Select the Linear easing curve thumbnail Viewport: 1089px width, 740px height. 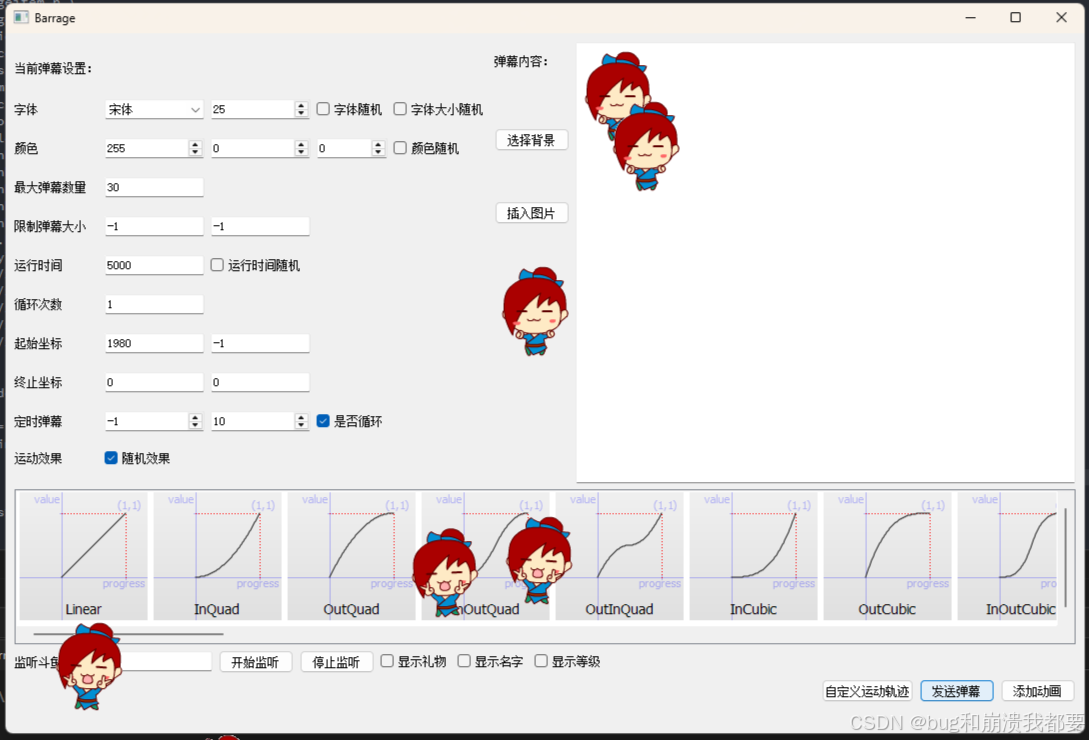[83, 556]
